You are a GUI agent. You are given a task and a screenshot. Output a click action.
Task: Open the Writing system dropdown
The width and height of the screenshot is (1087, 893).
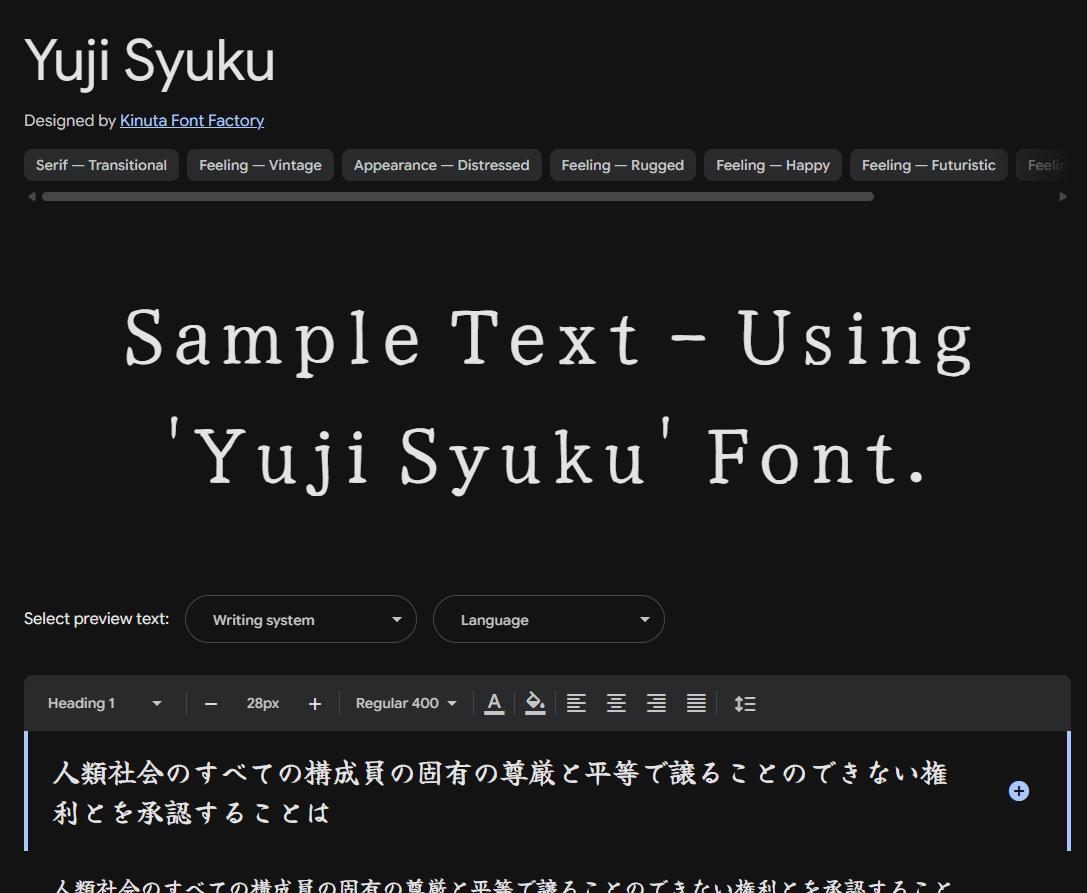pyautogui.click(x=301, y=619)
